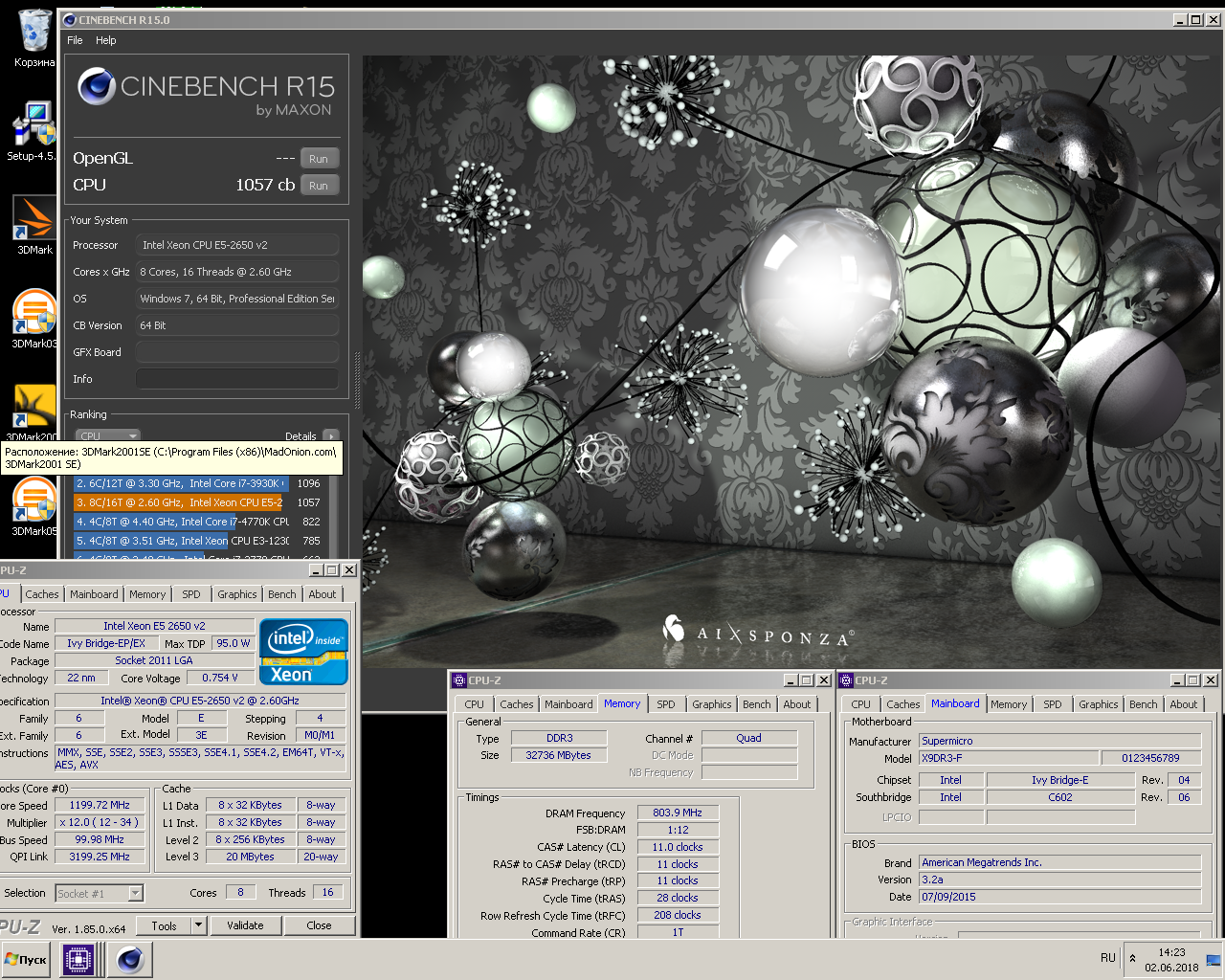Switch to Caches tab in left CPU-Z window

coord(42,594)
